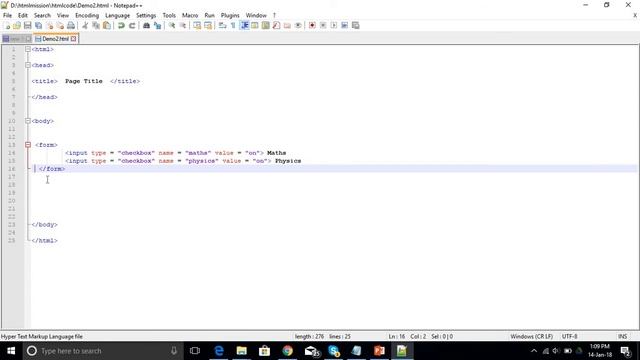Open the Function List icon

[x=276, y=25]
